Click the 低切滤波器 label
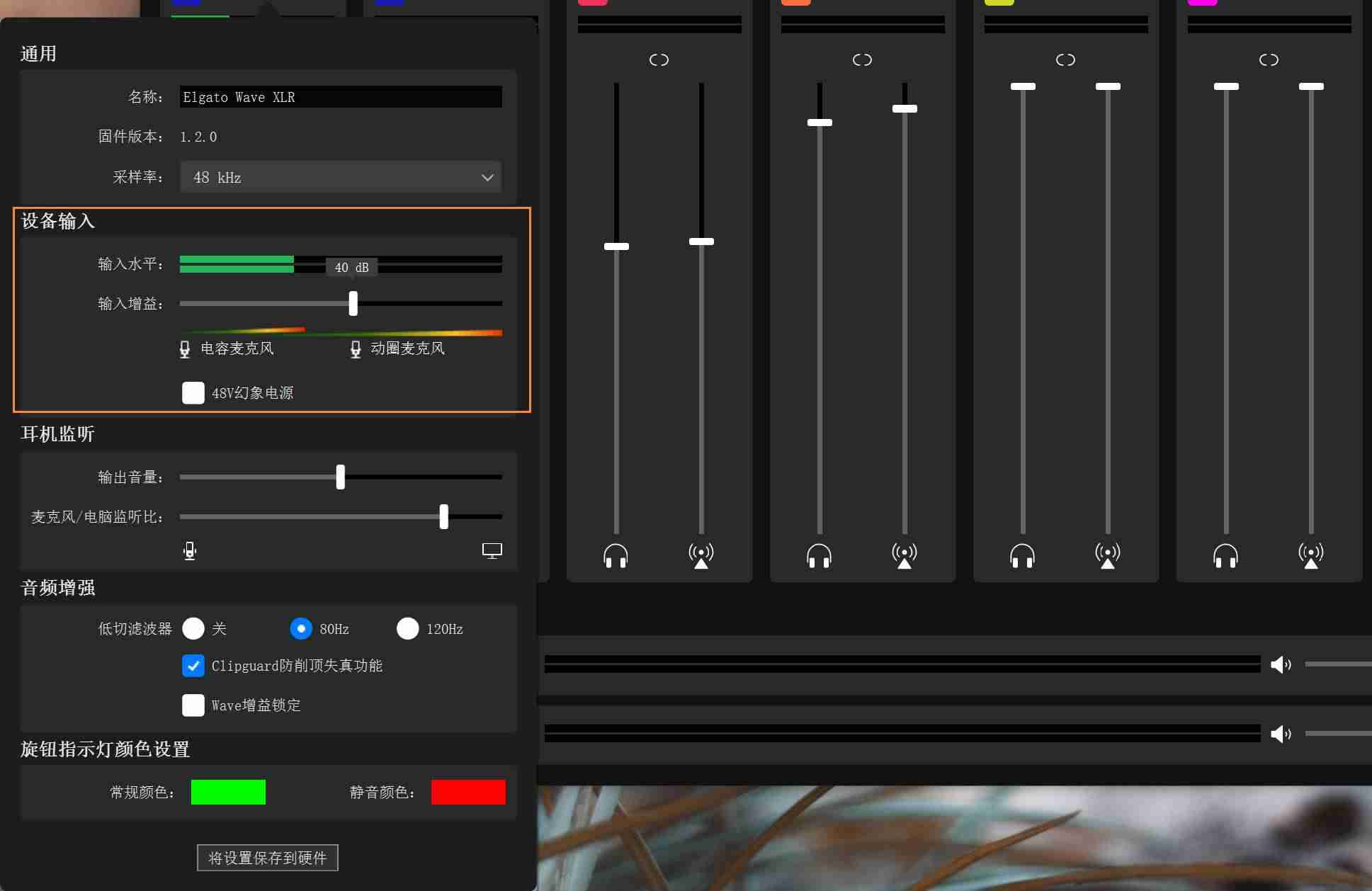Image resolution: width=1372 pixels, height=891 pixels. pos(135,629)
